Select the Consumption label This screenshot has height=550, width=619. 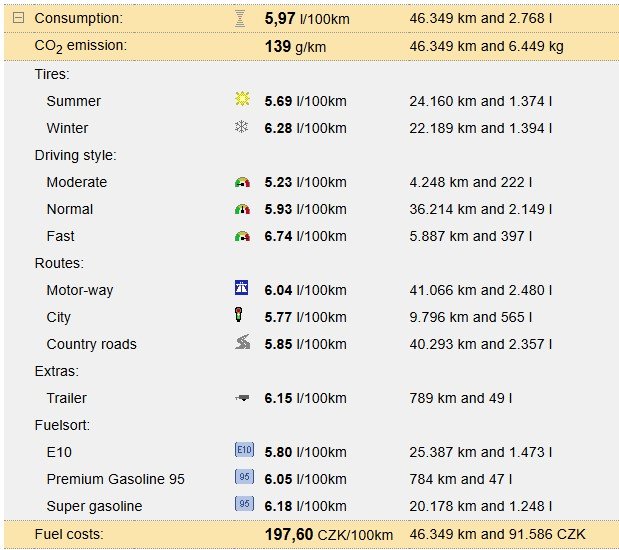point(79,18)
